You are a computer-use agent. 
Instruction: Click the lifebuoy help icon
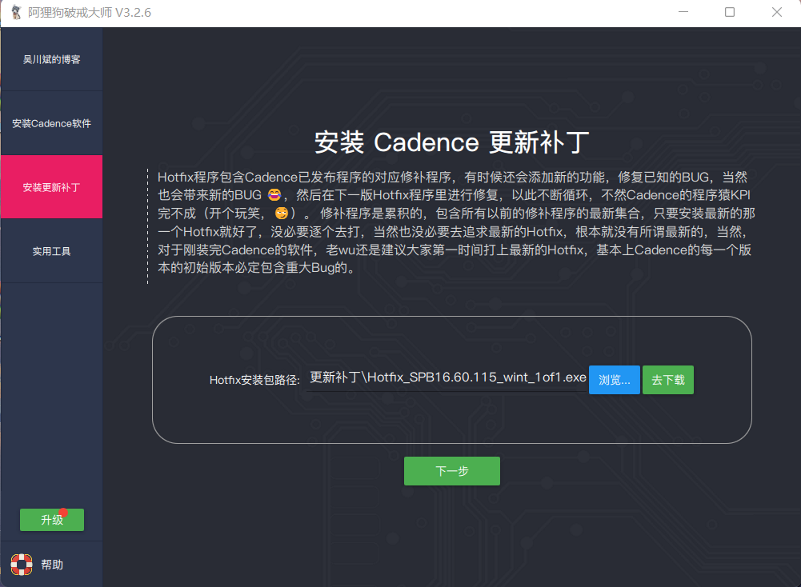(x=21, y=565)
